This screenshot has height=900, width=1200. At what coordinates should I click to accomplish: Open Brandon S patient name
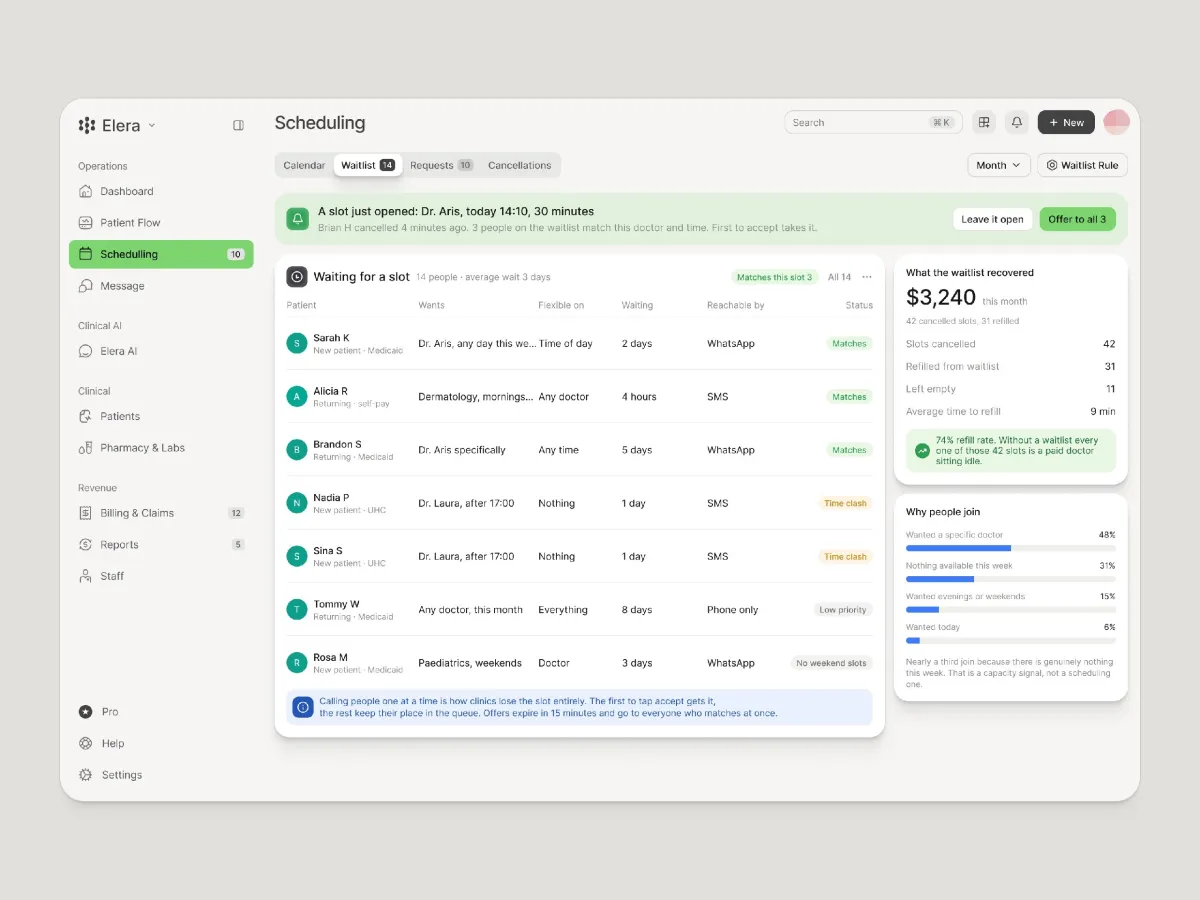click(x=337, y=444)
